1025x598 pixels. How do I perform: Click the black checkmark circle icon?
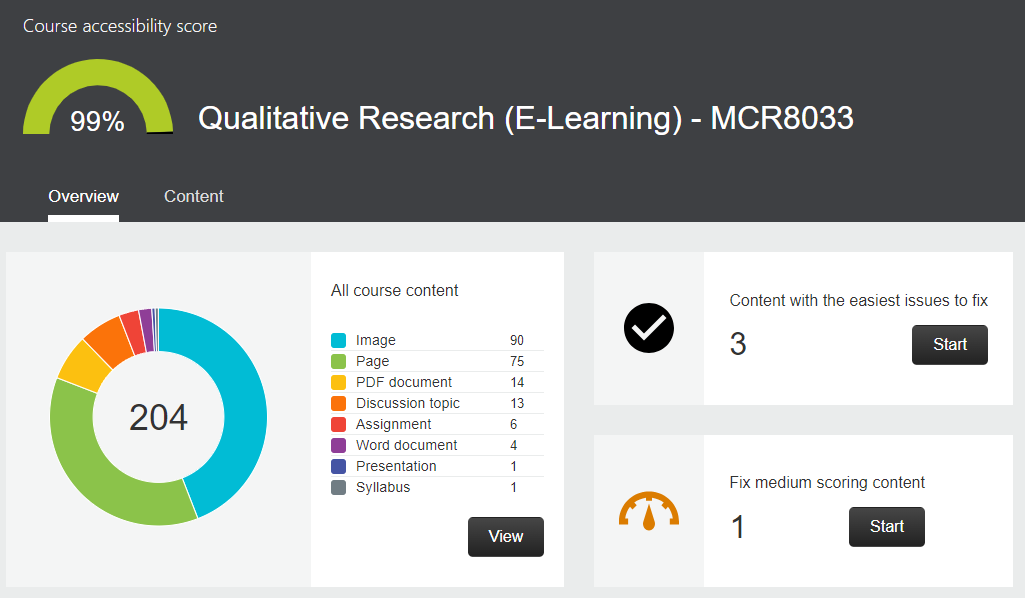coord(649,328)
